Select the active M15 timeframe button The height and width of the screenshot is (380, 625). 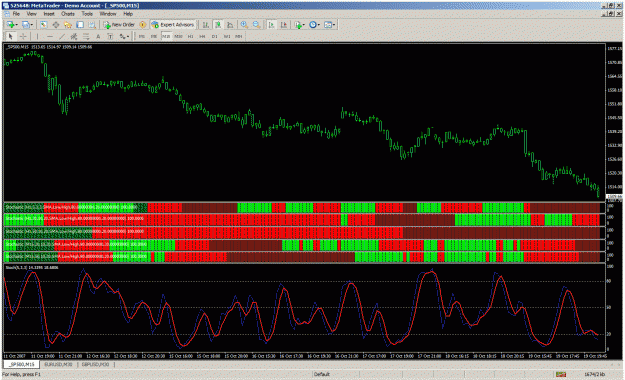166,37
